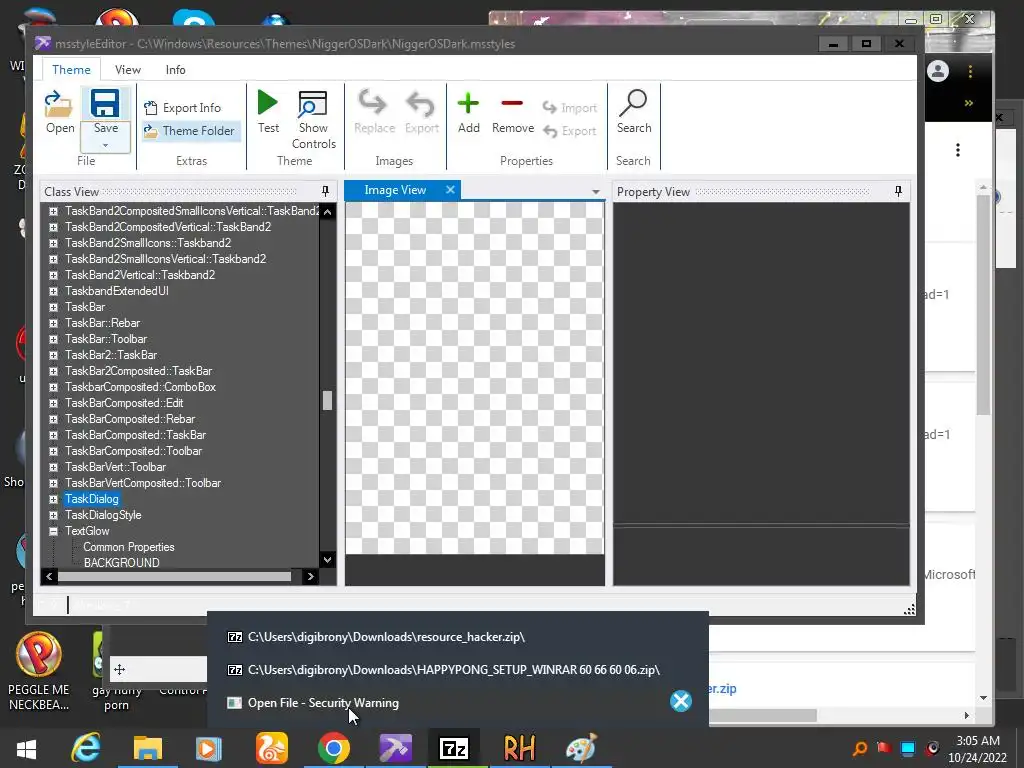Click Export in the Properties group
1024x768 pixels.
tap(570, 131)
